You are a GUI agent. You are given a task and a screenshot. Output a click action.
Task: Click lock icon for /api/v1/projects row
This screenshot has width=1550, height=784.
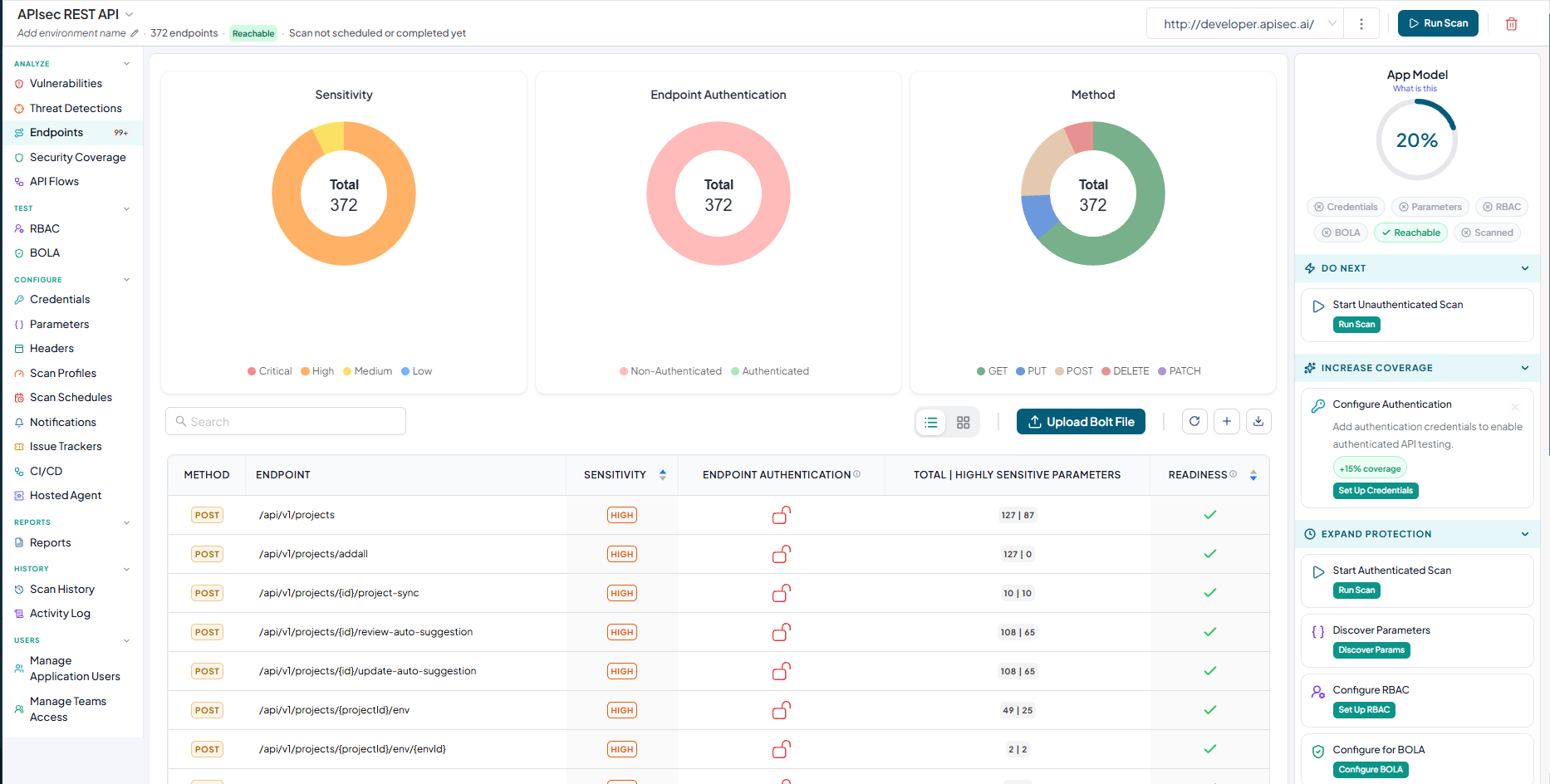point(781,515)
